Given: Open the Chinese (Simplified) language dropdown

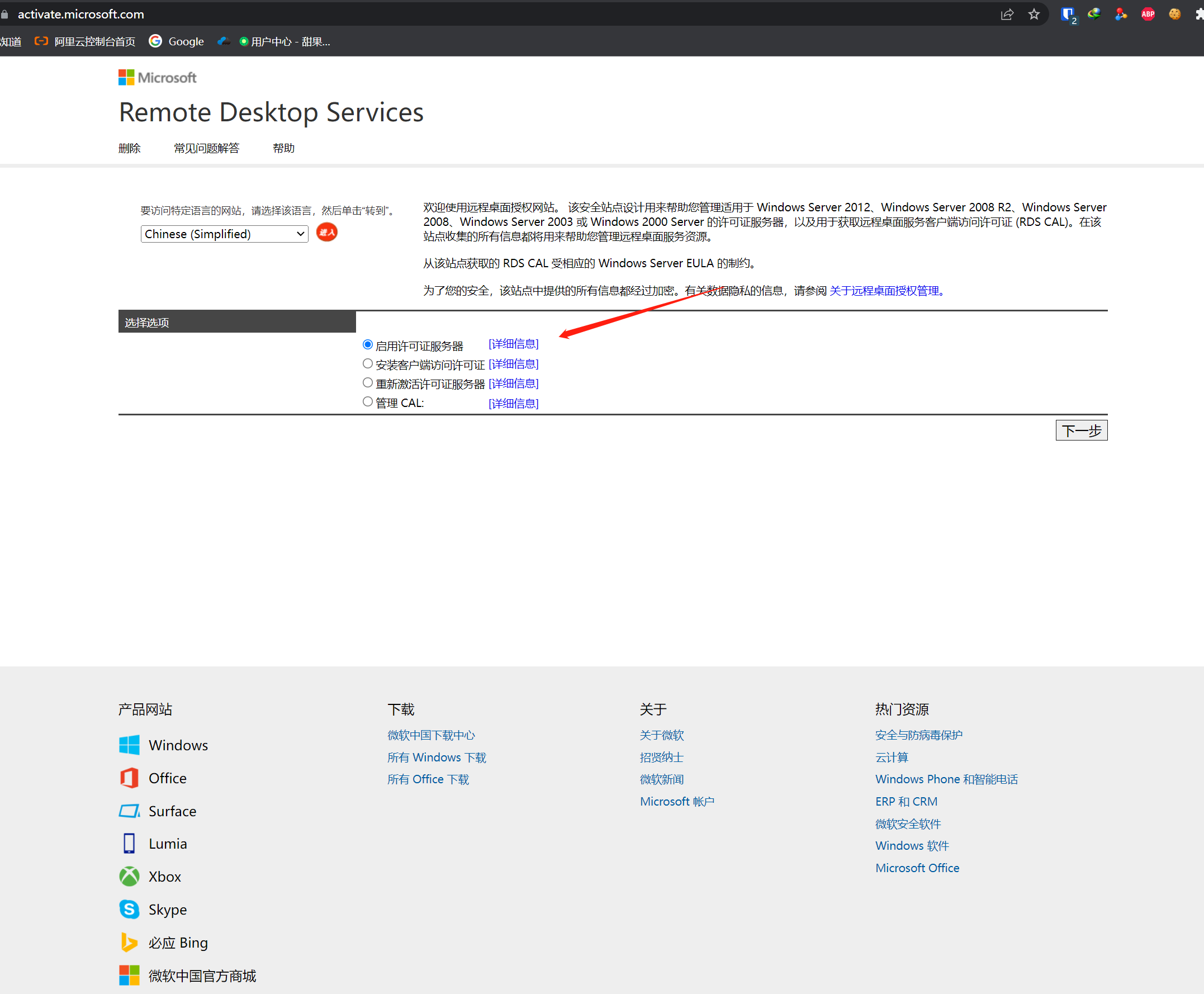Looking at the screenshot, I should [x=225, y=234].
